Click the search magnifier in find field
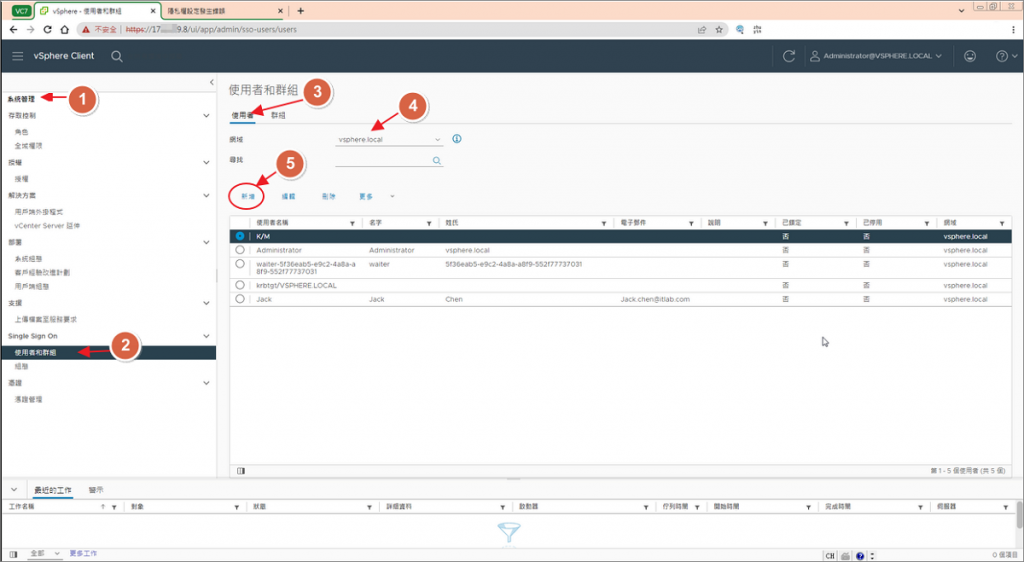This screenshot has height=562, width=1024. pos(436,161)
